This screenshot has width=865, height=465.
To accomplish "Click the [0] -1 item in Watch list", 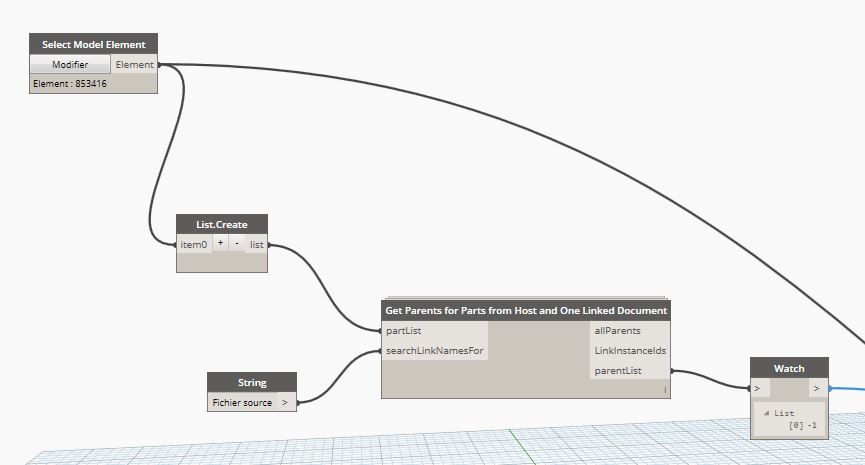I will click(x=803, y=425).
